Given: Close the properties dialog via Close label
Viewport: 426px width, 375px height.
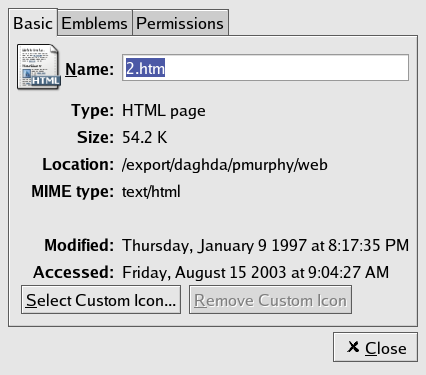Looking at the screenshot, I should pos(386,348).
